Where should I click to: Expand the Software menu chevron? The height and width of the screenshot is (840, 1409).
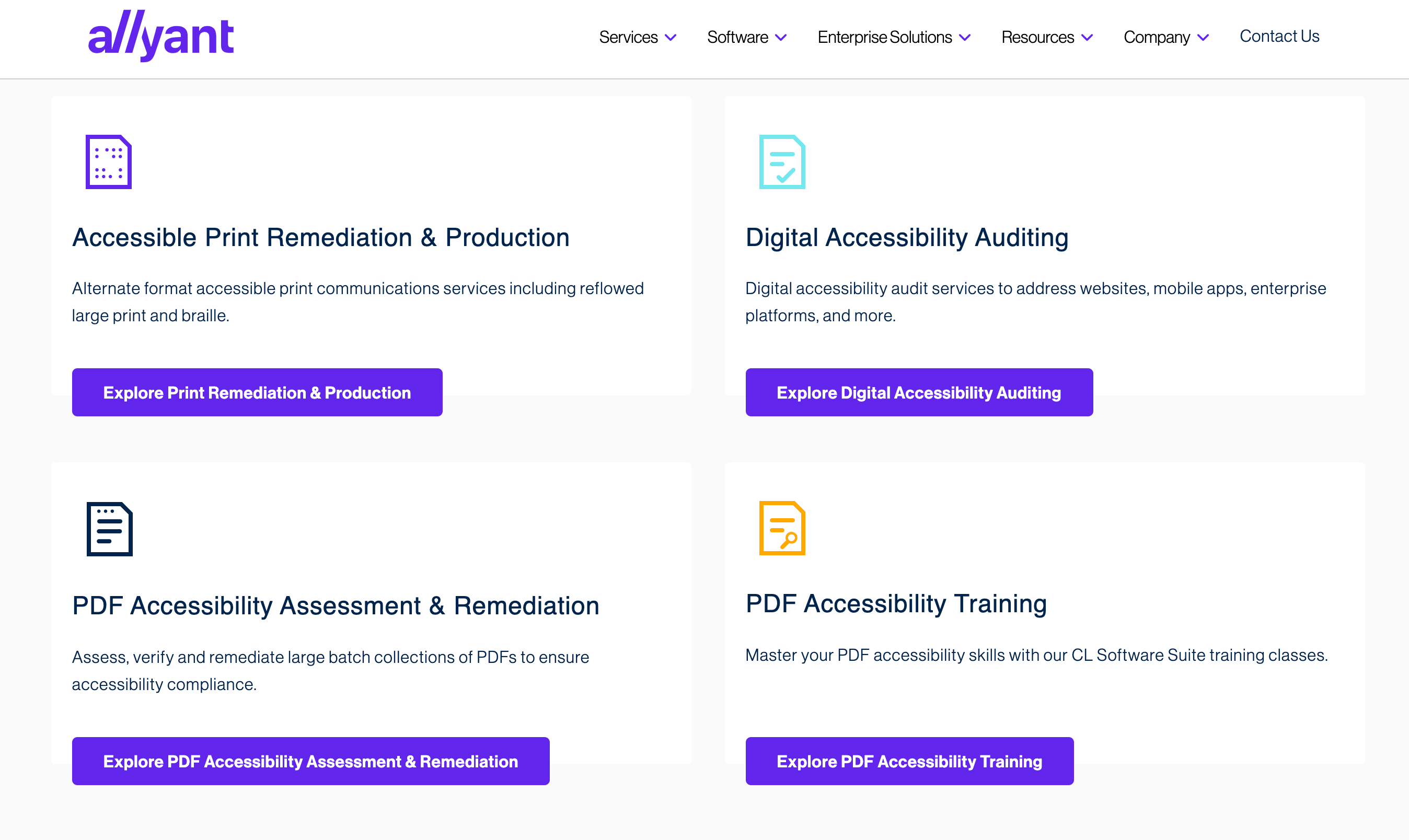click(781, 38)
